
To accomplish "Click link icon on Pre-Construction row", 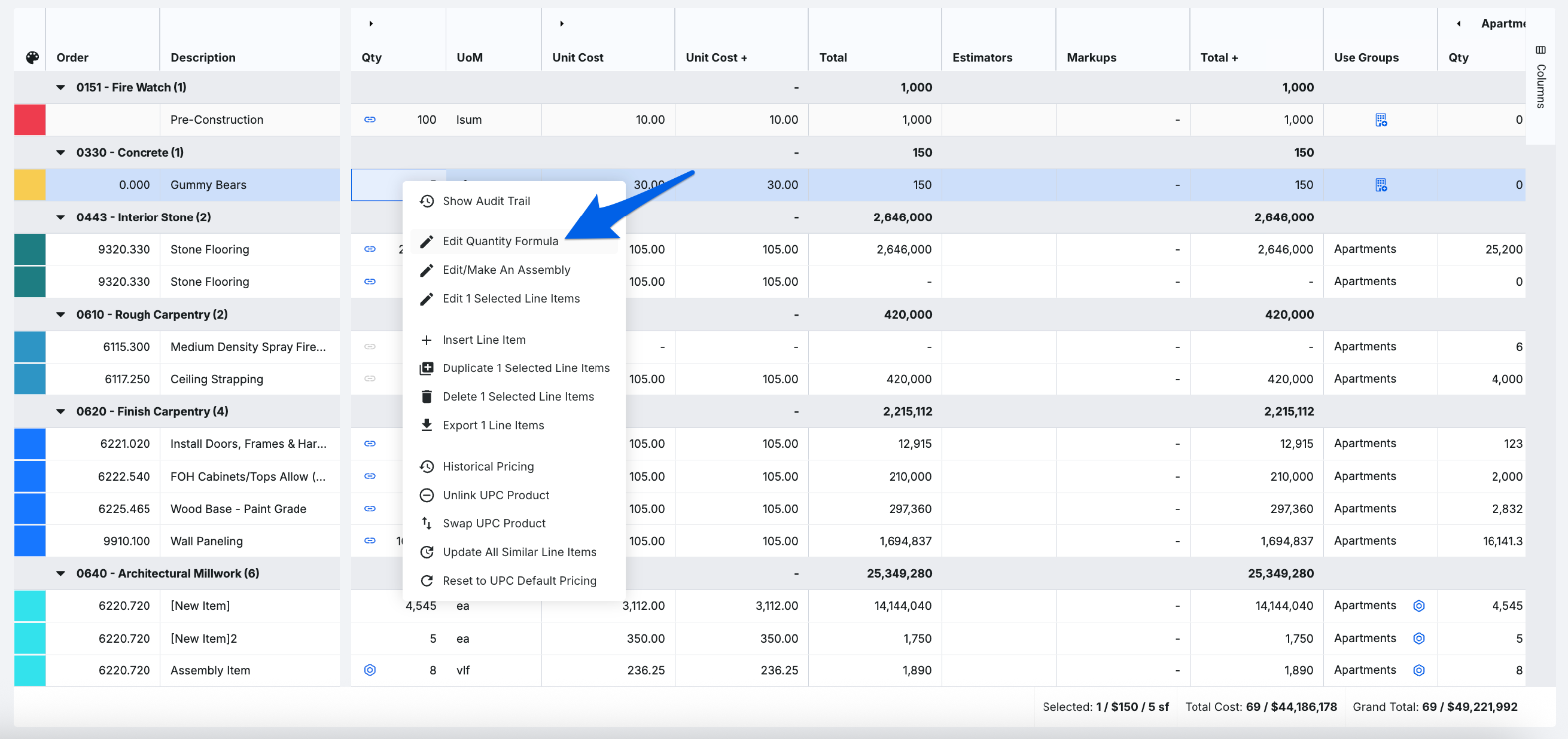I will [x=370, y=120].
